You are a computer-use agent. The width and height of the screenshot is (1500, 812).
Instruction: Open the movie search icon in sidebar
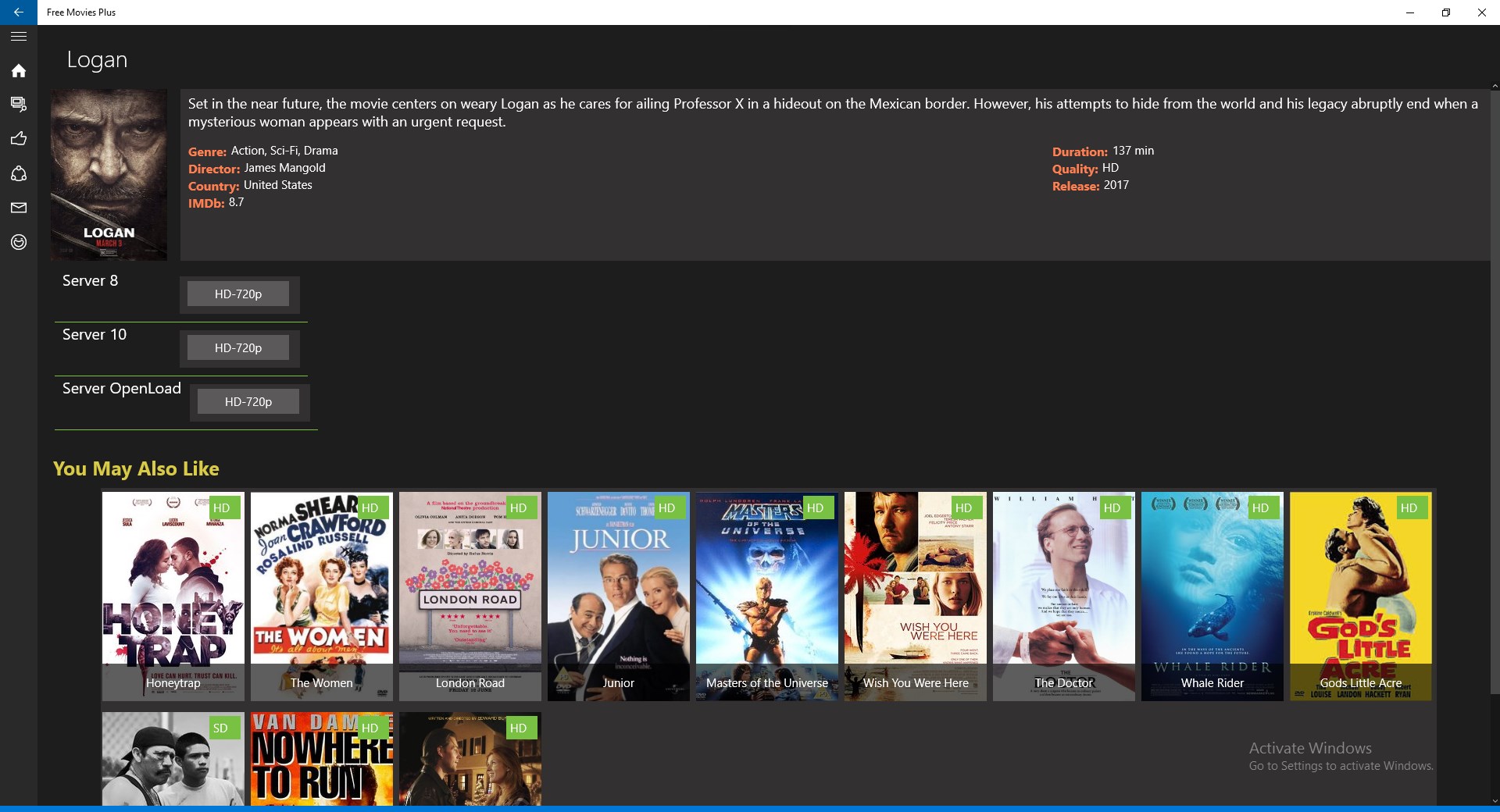click(x=19, y=104)
